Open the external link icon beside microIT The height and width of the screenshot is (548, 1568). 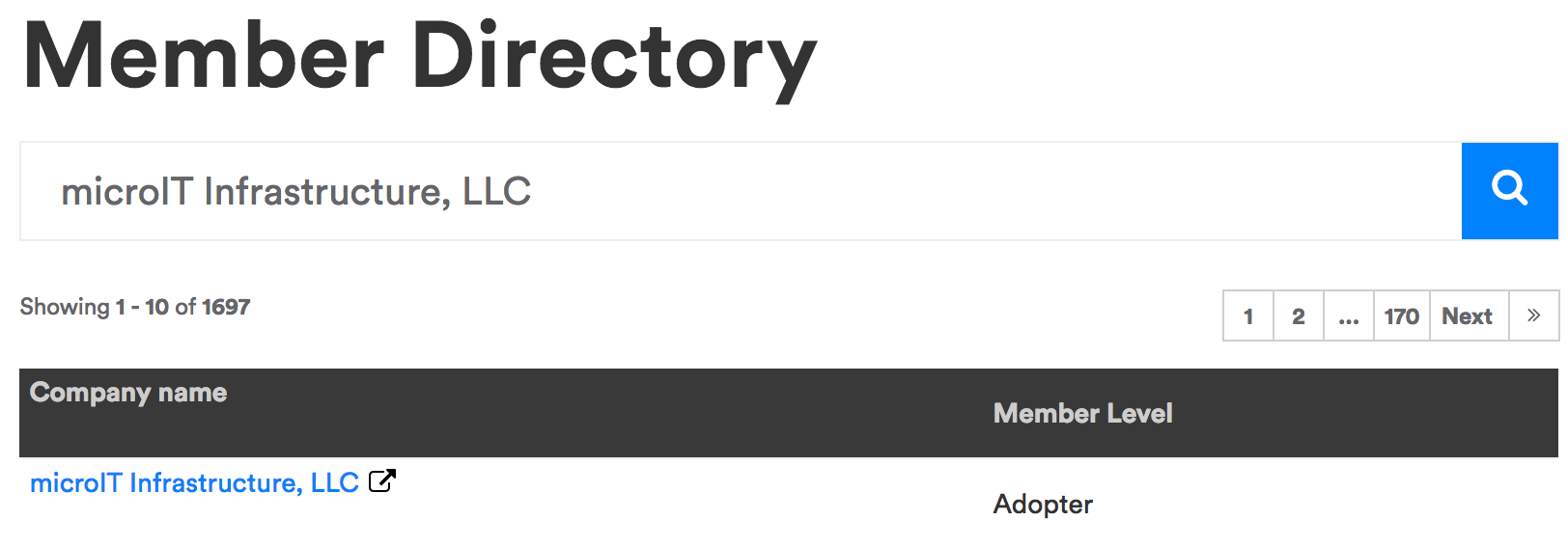tap(382, 480)
